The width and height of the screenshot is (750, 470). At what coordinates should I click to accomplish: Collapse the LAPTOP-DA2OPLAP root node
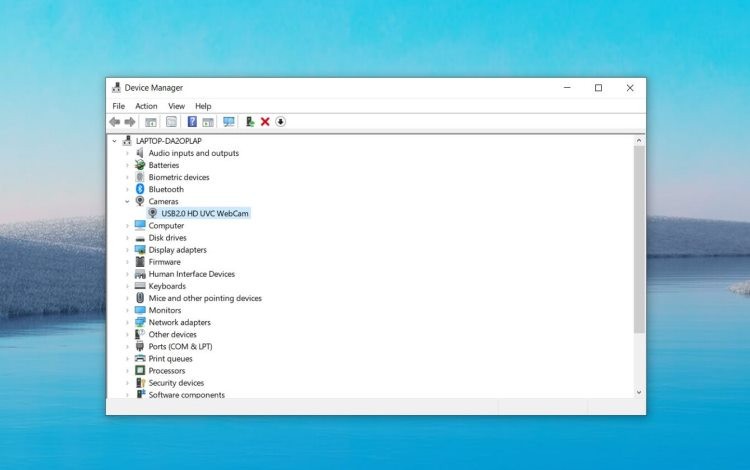(x=114, y=141)
